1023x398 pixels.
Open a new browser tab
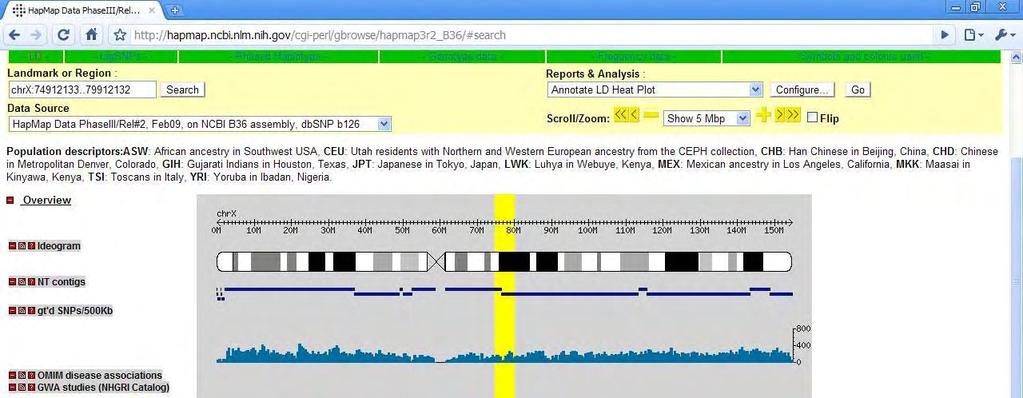[x=175, y=10]
